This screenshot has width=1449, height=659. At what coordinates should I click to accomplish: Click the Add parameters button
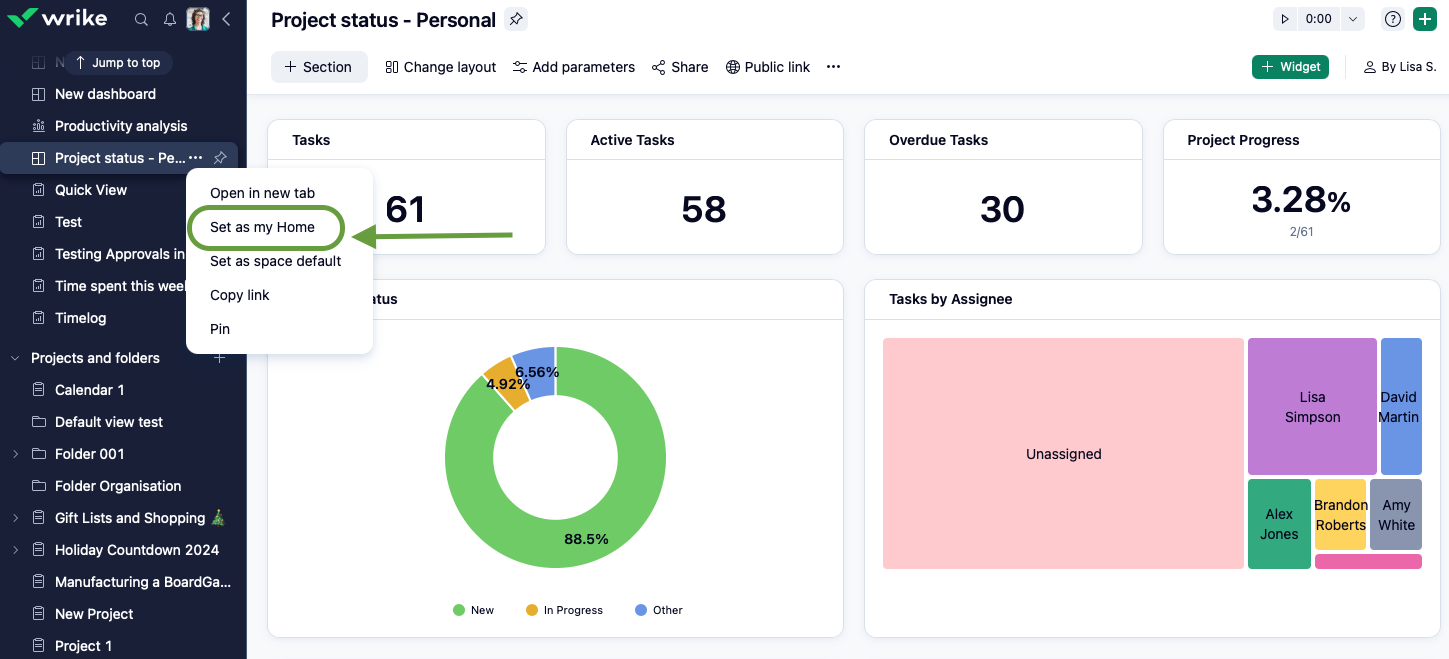pos(574,67)
